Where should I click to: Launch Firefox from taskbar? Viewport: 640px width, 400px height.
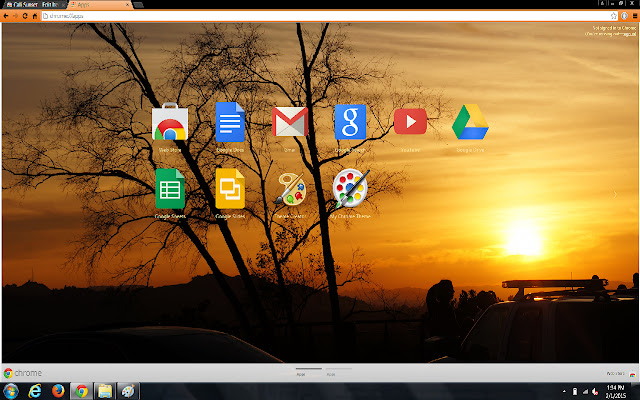[x=58, y=391]
